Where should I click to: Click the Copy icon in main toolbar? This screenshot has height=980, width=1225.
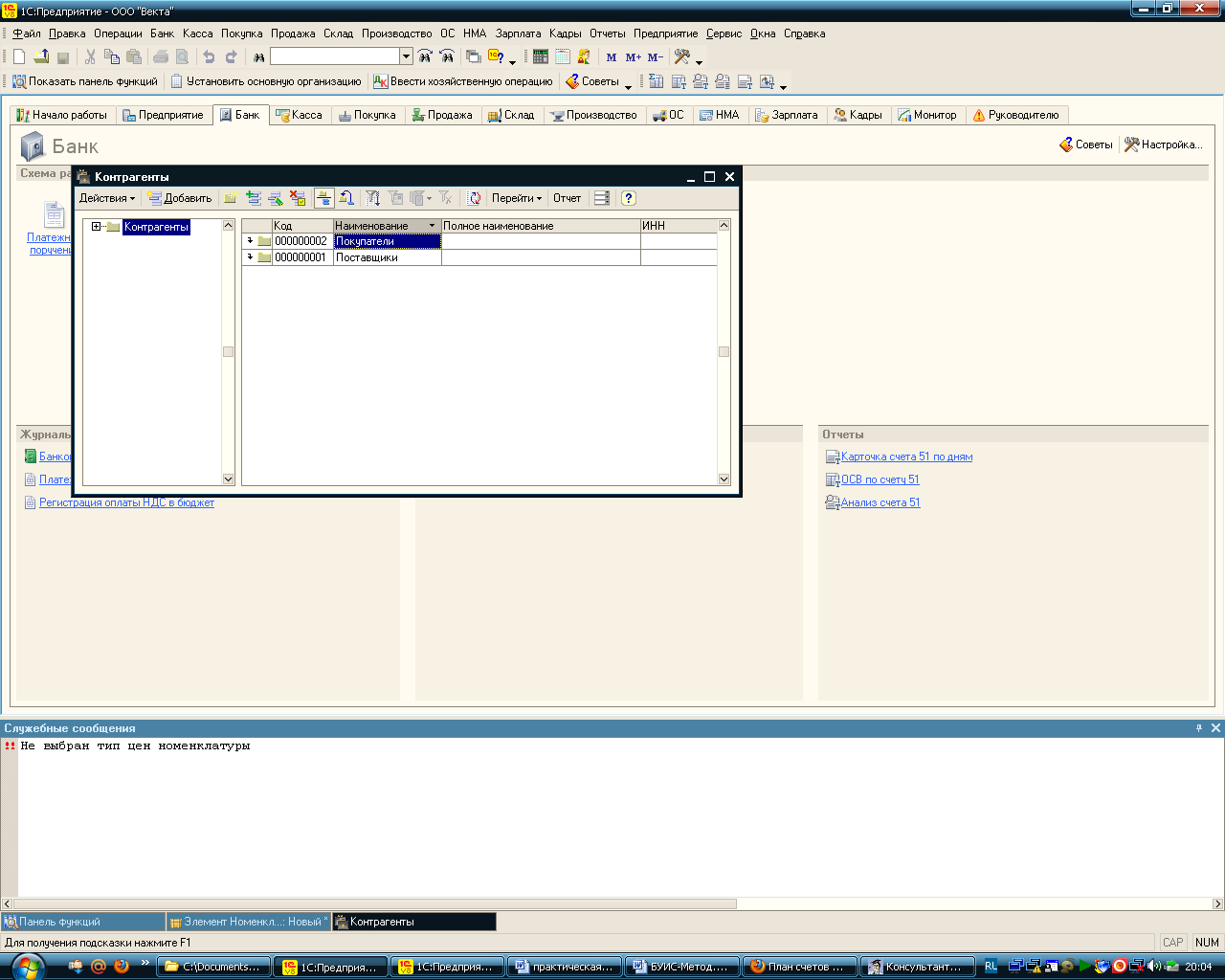click(112, 57)
